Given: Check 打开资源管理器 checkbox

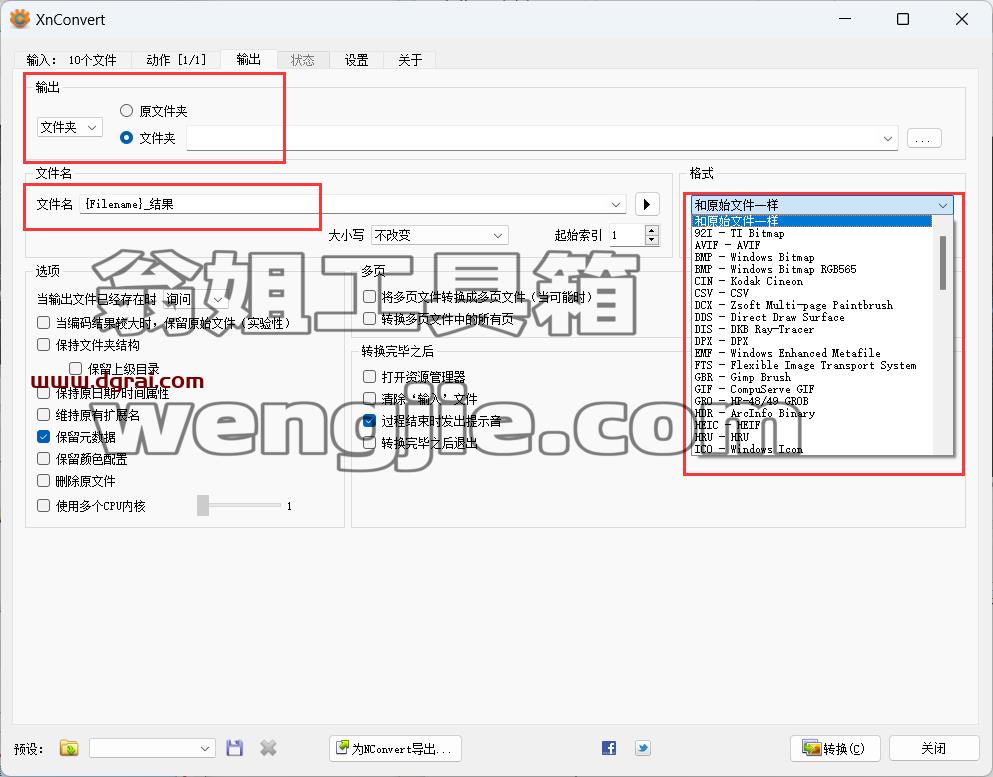Looking at the screenshot, I should pos(369,377).
